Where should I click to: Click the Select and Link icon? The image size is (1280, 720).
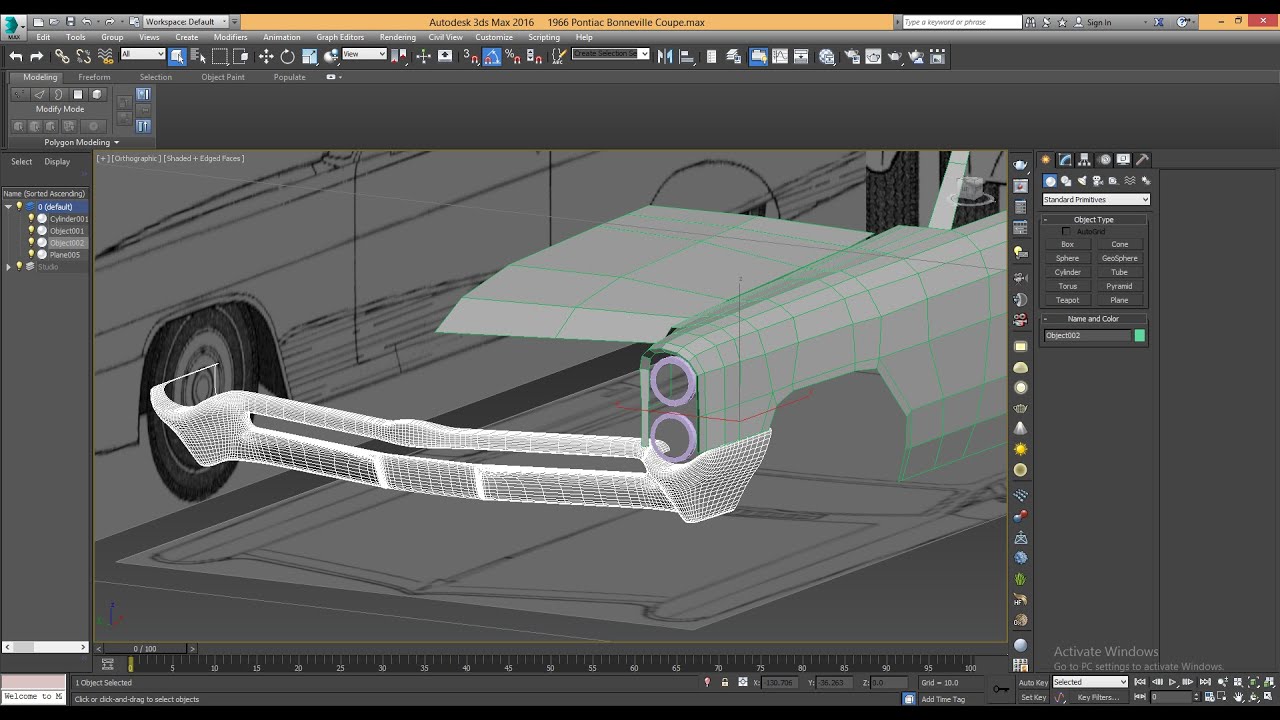point(62,57)
